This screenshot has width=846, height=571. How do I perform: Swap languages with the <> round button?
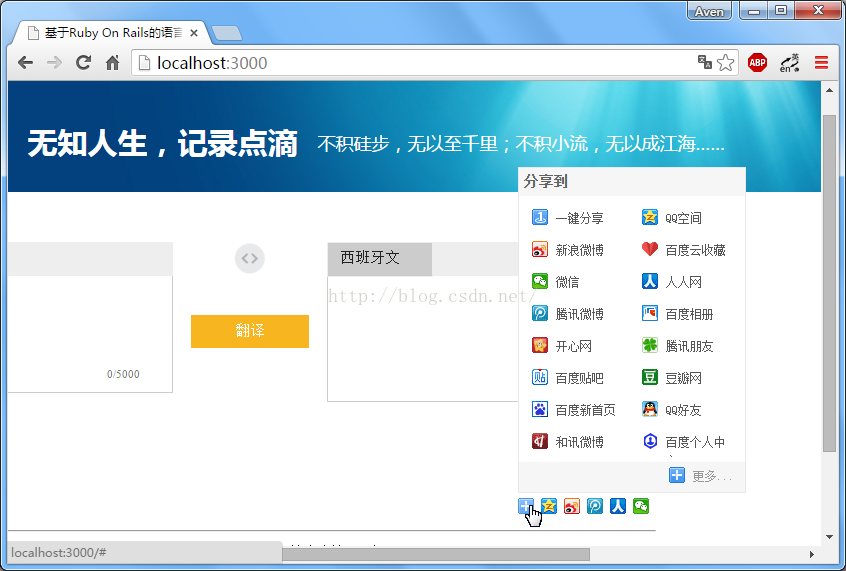point(250,259)
